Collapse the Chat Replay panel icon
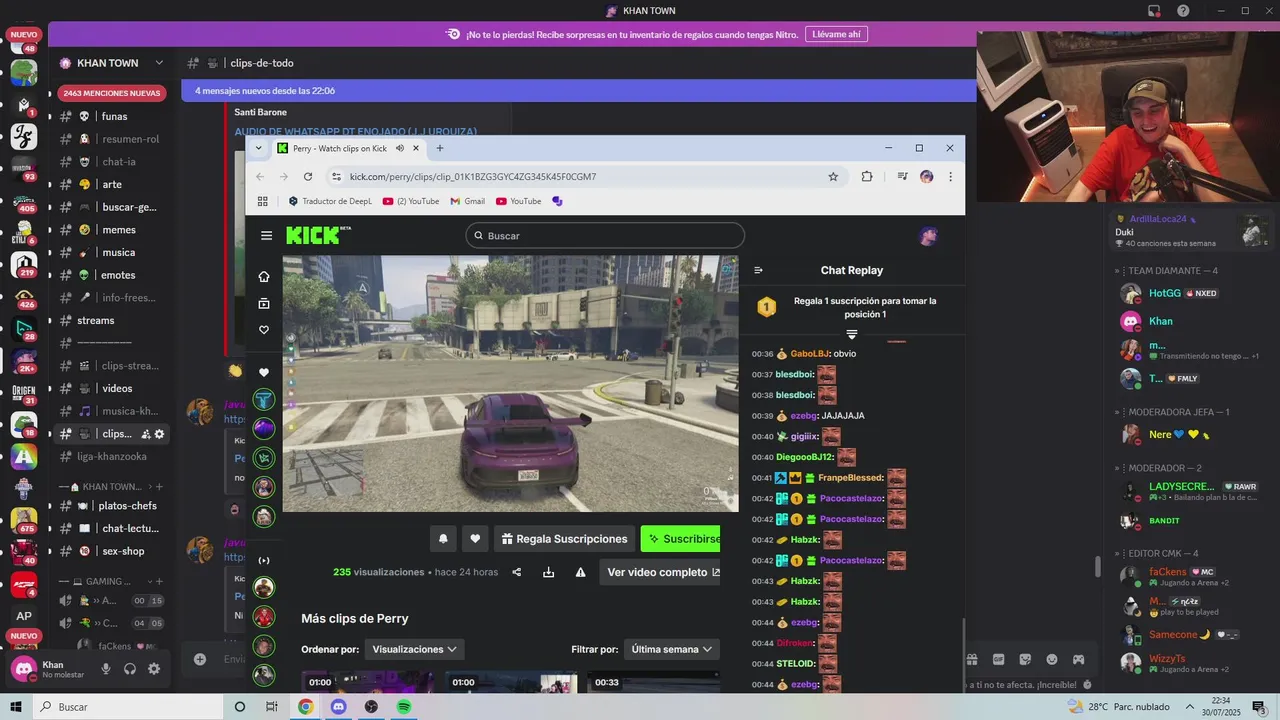This screenshot has width=1280, height=720. [758, 270]
